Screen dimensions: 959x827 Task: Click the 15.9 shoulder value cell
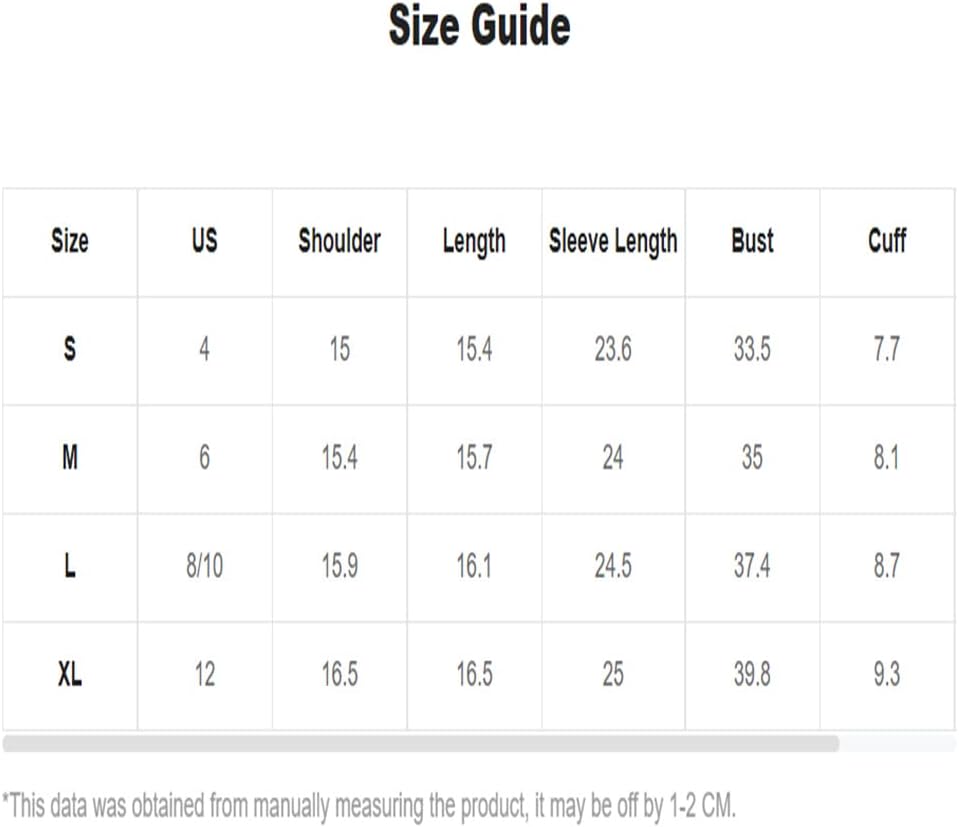(x=339, y=566)
